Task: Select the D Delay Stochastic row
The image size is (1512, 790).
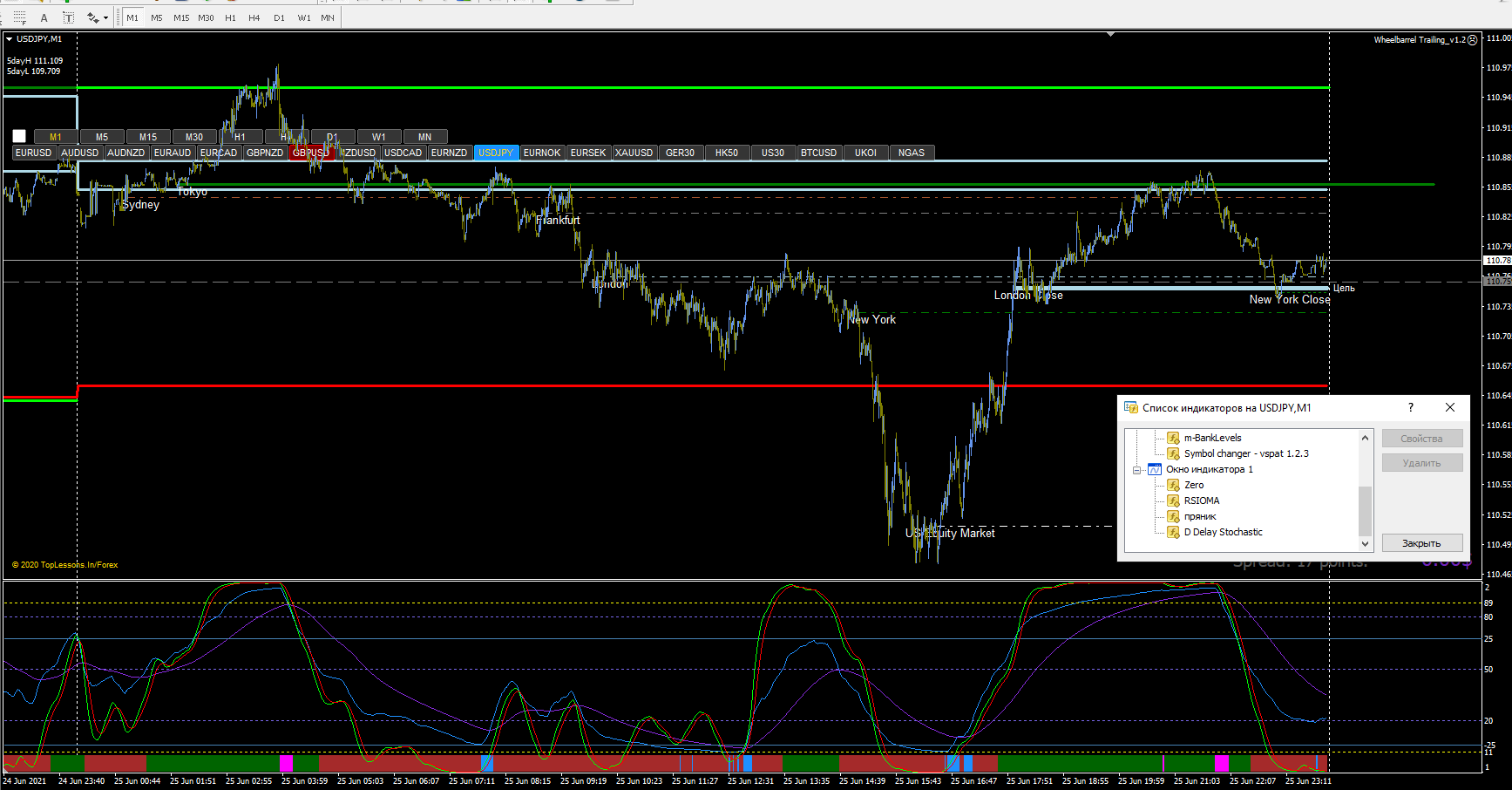Action: click(x=1224, y=532)
